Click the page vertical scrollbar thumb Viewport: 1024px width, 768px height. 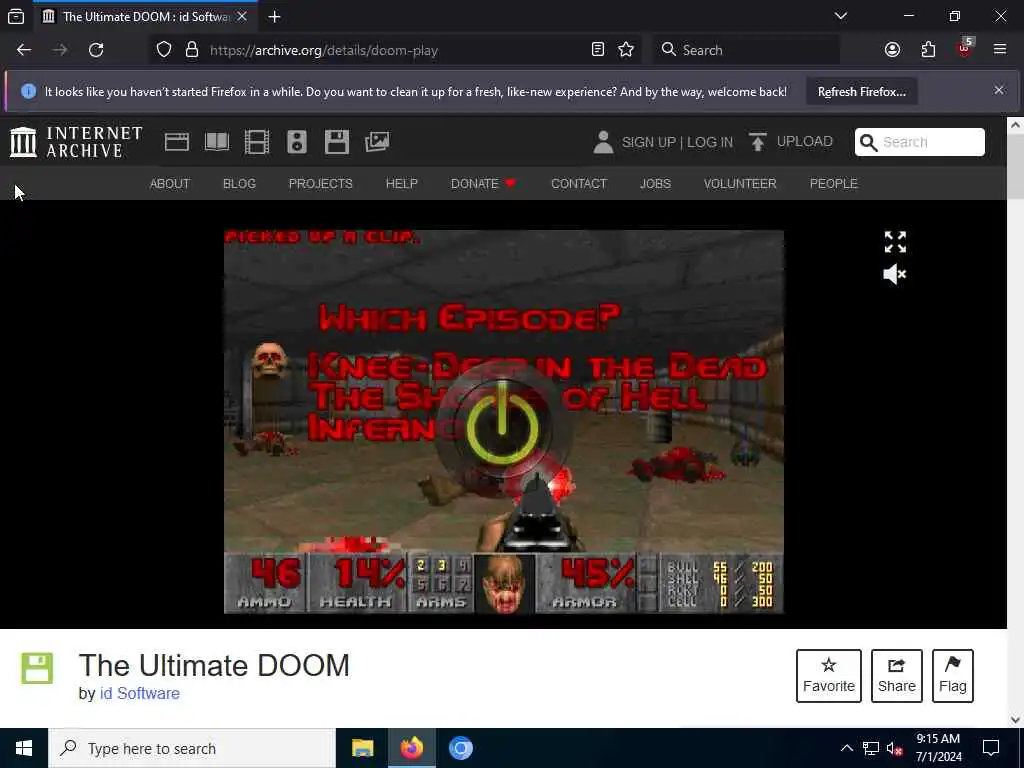click(1015, 167)
